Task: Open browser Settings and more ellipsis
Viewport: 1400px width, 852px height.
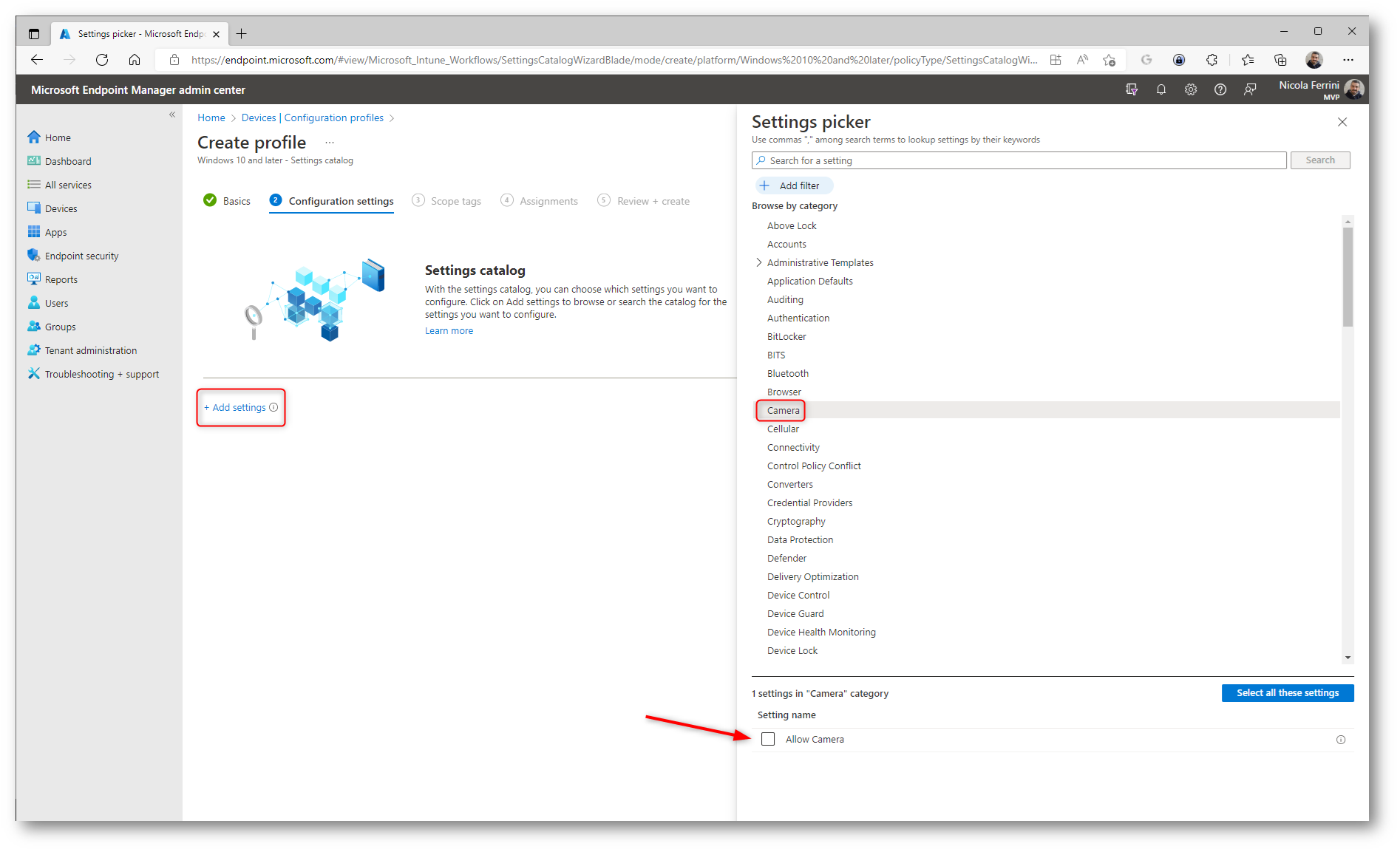Action: point(1348,60)
